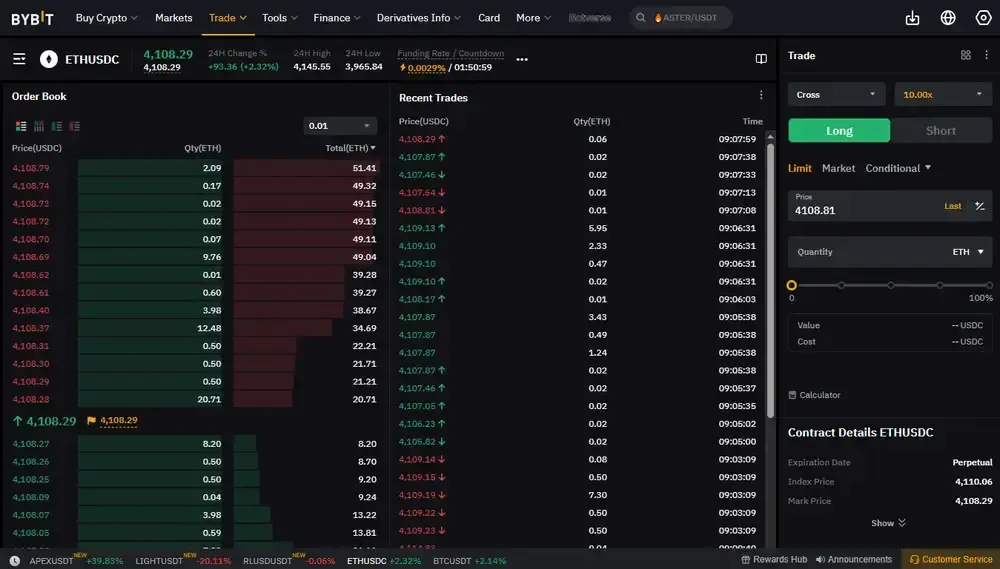Open the three-dot menu after Funding Rate
Image resolution: width=1000 pixels, height=569 pixels.
[522, 59]
